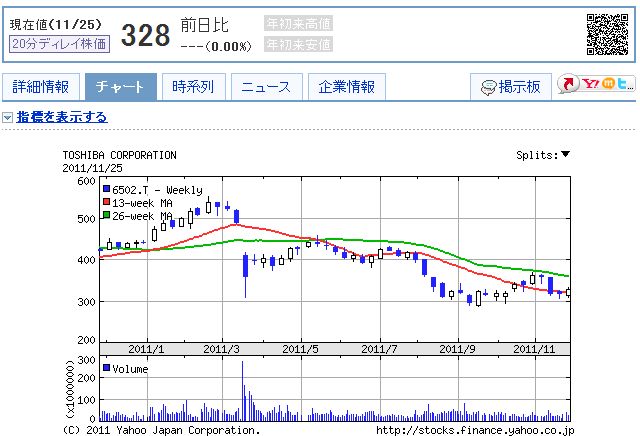Click the green 26-week MA legend swatch
The width and height of the screenshot is (640, 436).
coord(107,215)
